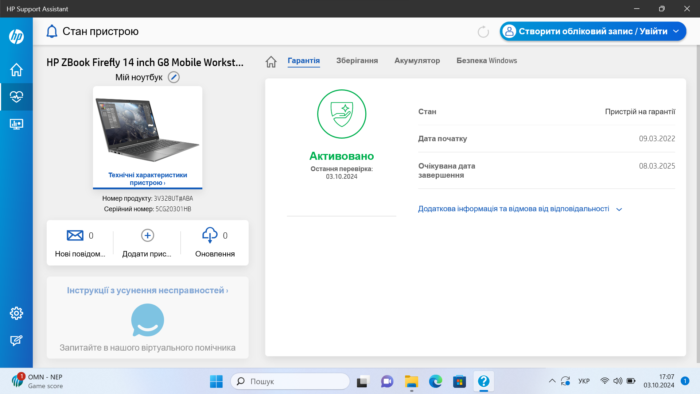Viewport: 700px width, 394px height.
Task: Select the device health heart icon in sidebar
Action: pyautogui.click(x=17, y=96)
